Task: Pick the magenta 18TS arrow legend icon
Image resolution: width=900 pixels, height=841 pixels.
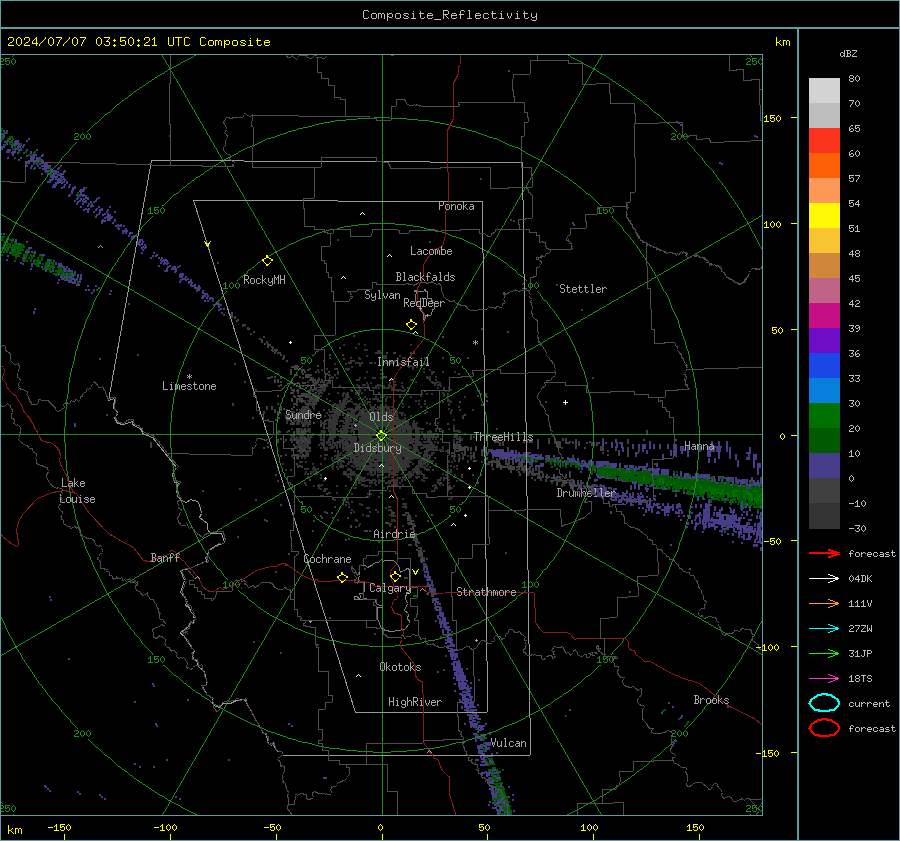Action: (x=824, y=679)
